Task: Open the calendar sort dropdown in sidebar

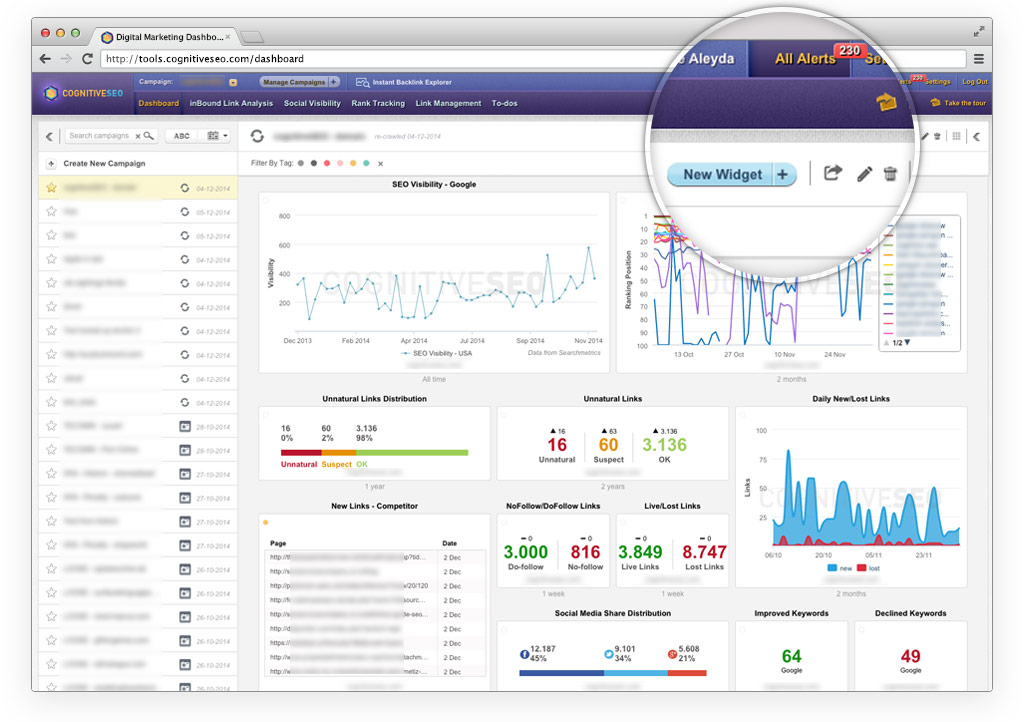Action: [217, 136]
